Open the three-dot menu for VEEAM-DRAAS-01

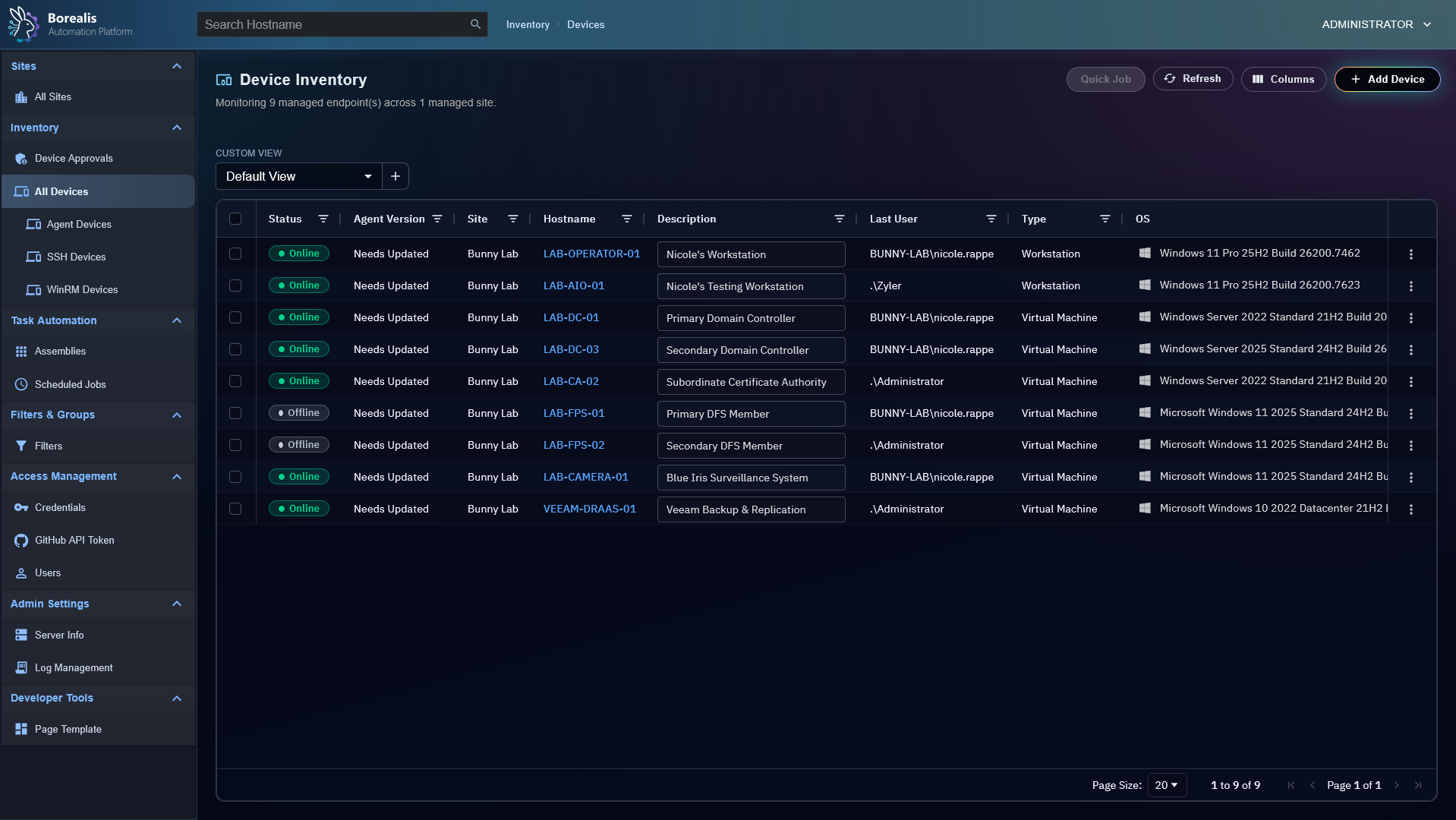coord(1411,509)
